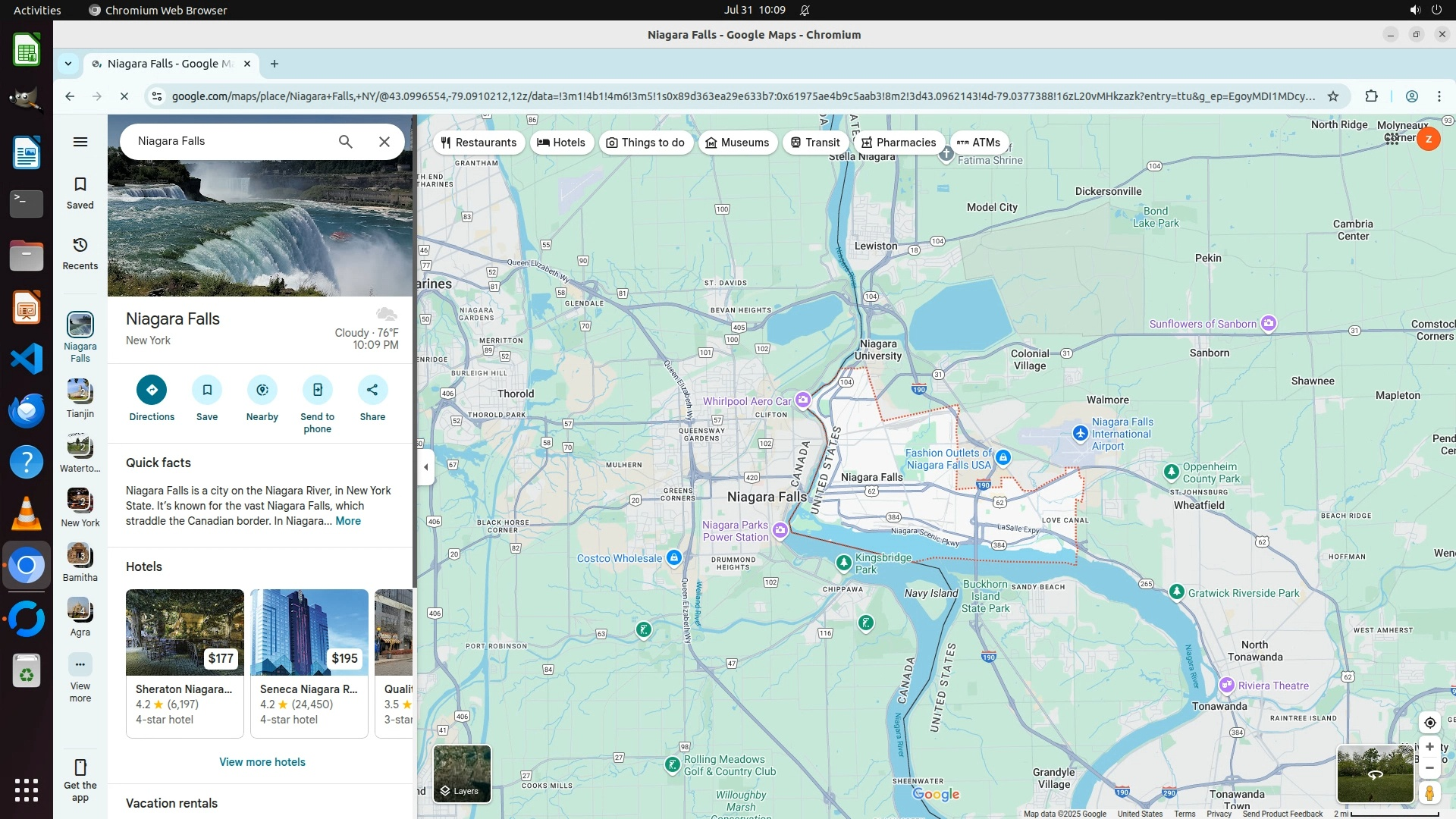Click the Send to phone icon
Image resolution: width=1456 pixels, height=819 pixels.
(317, 390)
